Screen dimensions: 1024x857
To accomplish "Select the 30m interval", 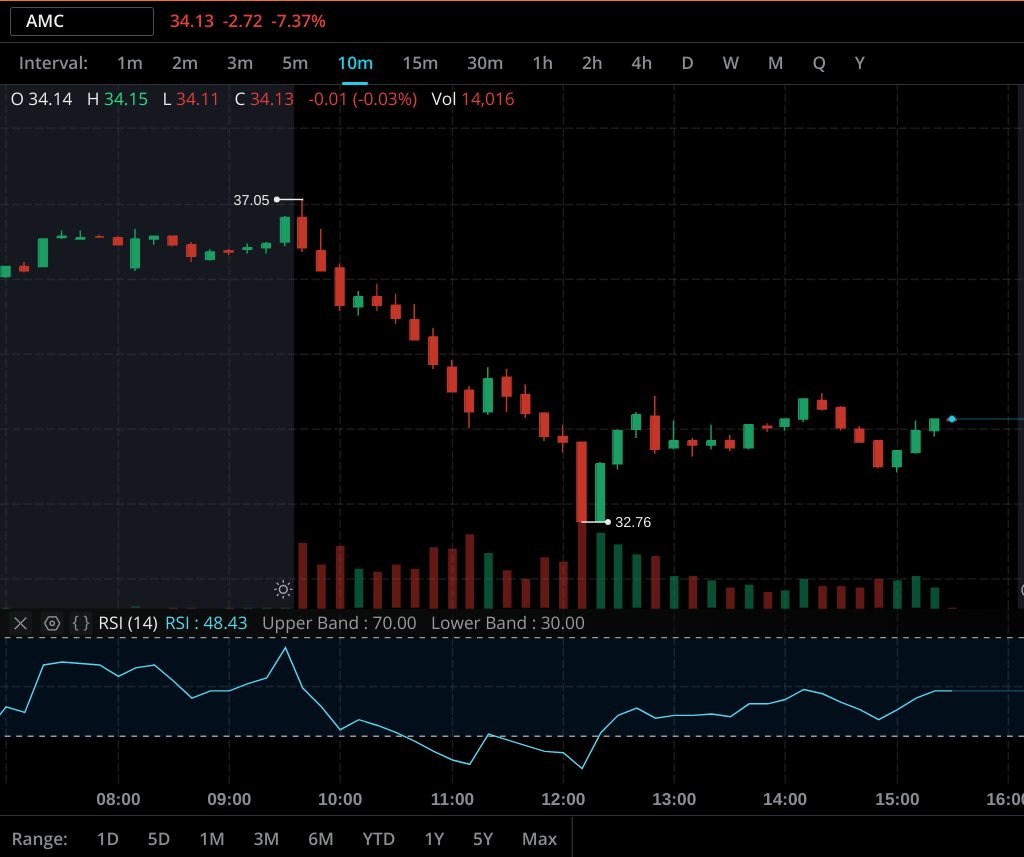I will tap(485, 63).
